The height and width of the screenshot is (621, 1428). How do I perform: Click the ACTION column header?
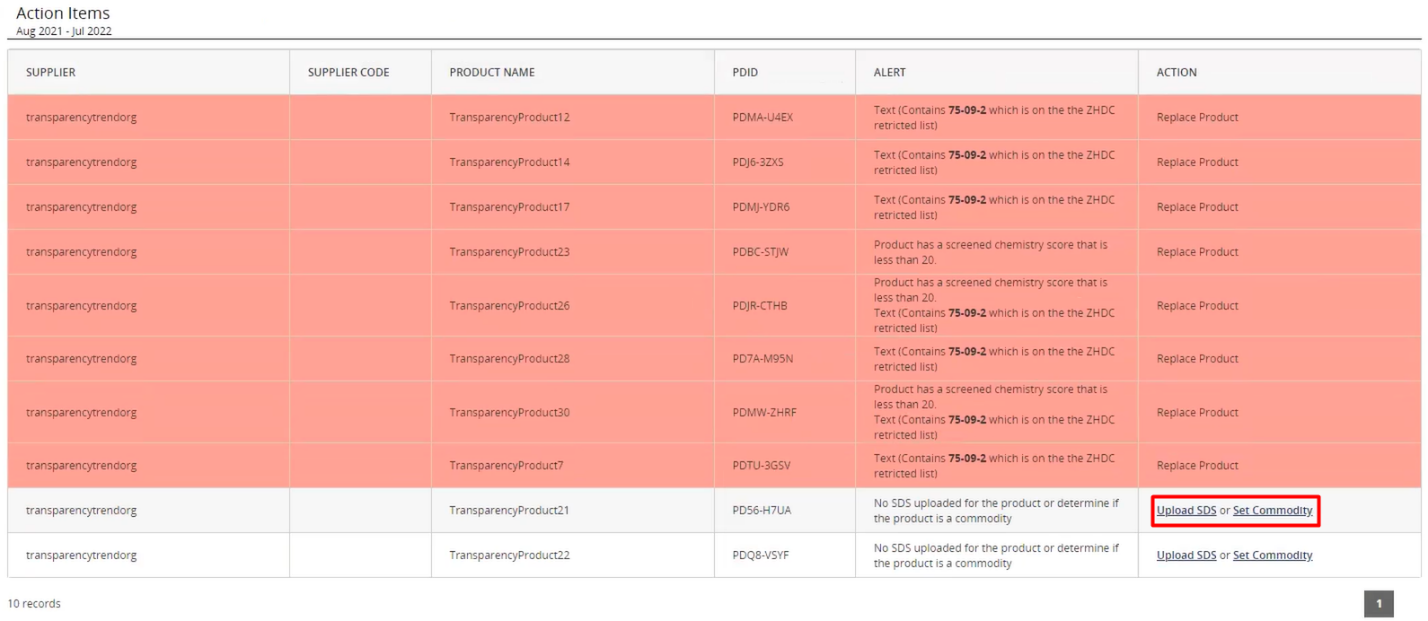pos(1177,72)
